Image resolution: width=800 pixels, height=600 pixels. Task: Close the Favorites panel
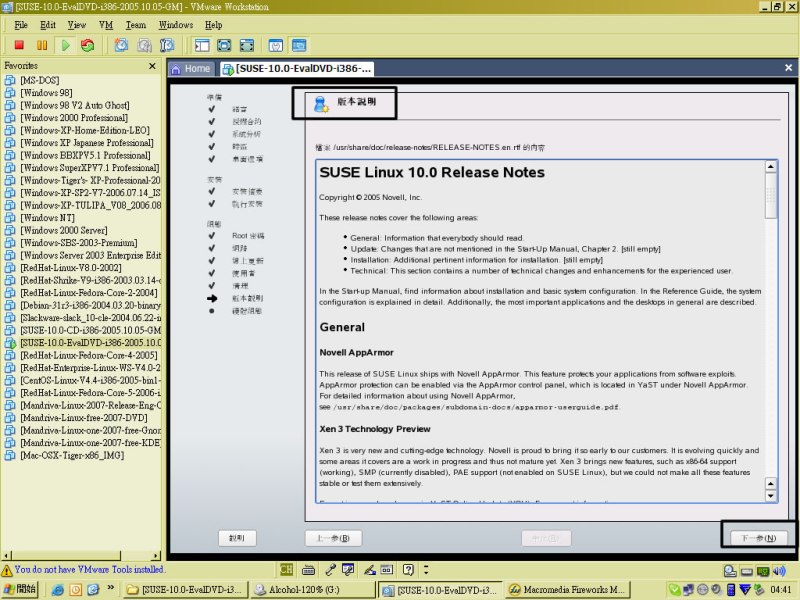(x=152, y=66)
